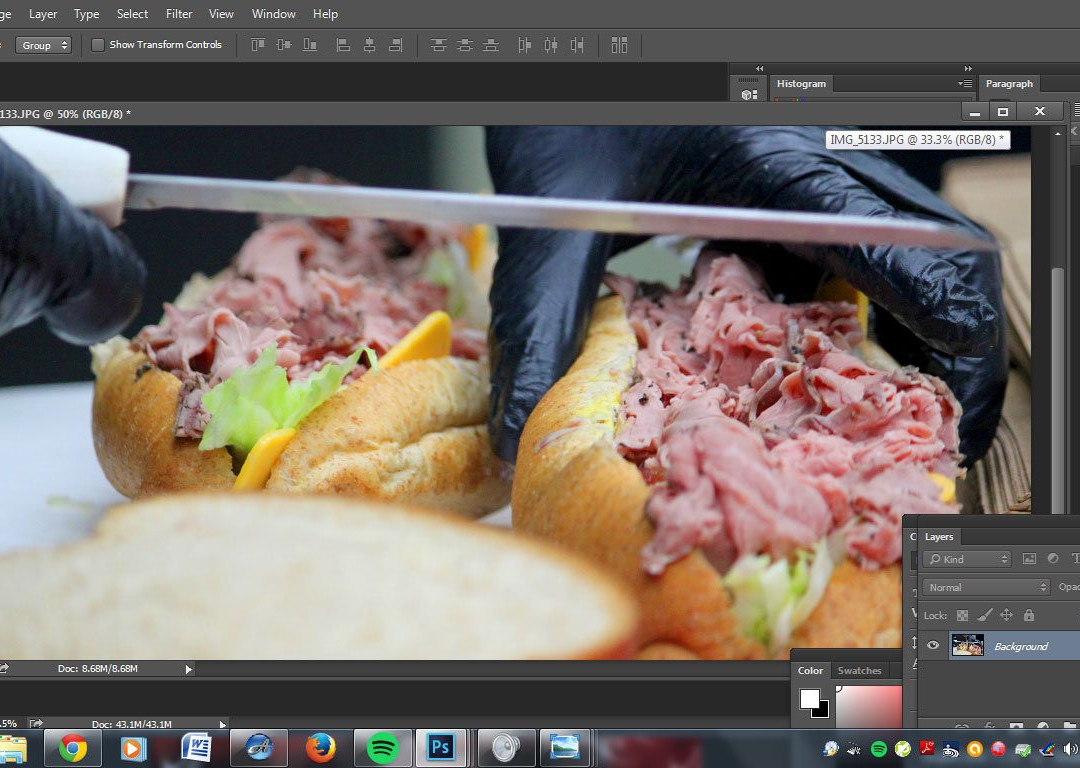Open the Group auto-select dropdown
Viewport: 1080px width, 768px height.
tap(45, 45)
